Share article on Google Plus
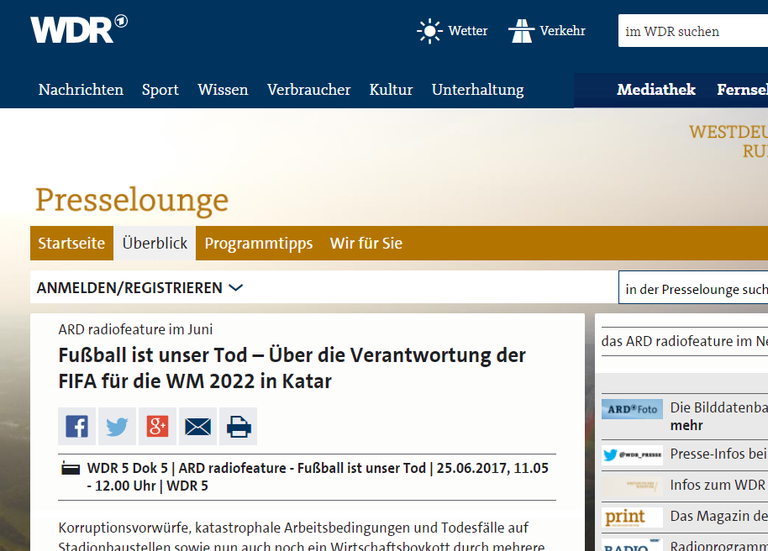The image size is (768, 551). click(157, 426)
